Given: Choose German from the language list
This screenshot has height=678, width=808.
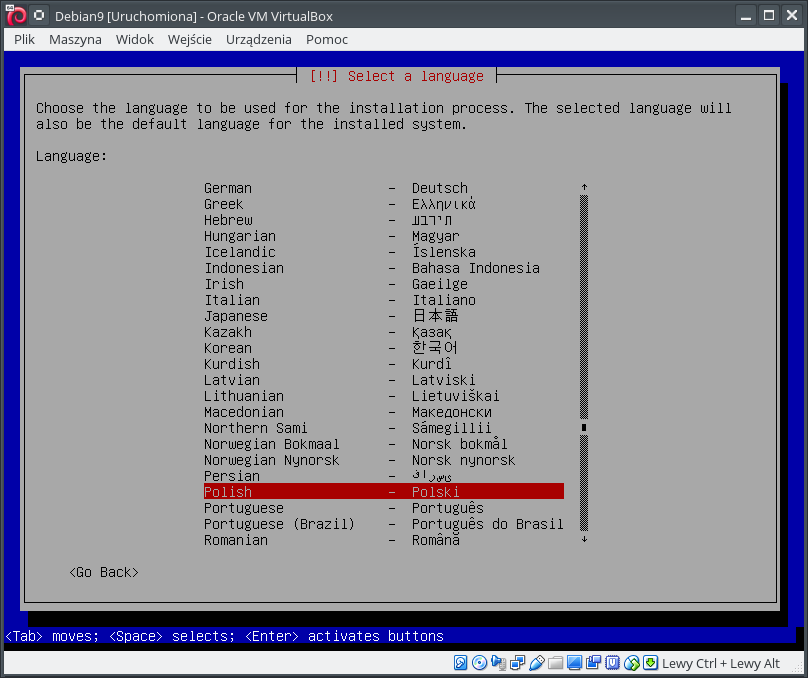Looking at the screenshot, I should [383, 188].
